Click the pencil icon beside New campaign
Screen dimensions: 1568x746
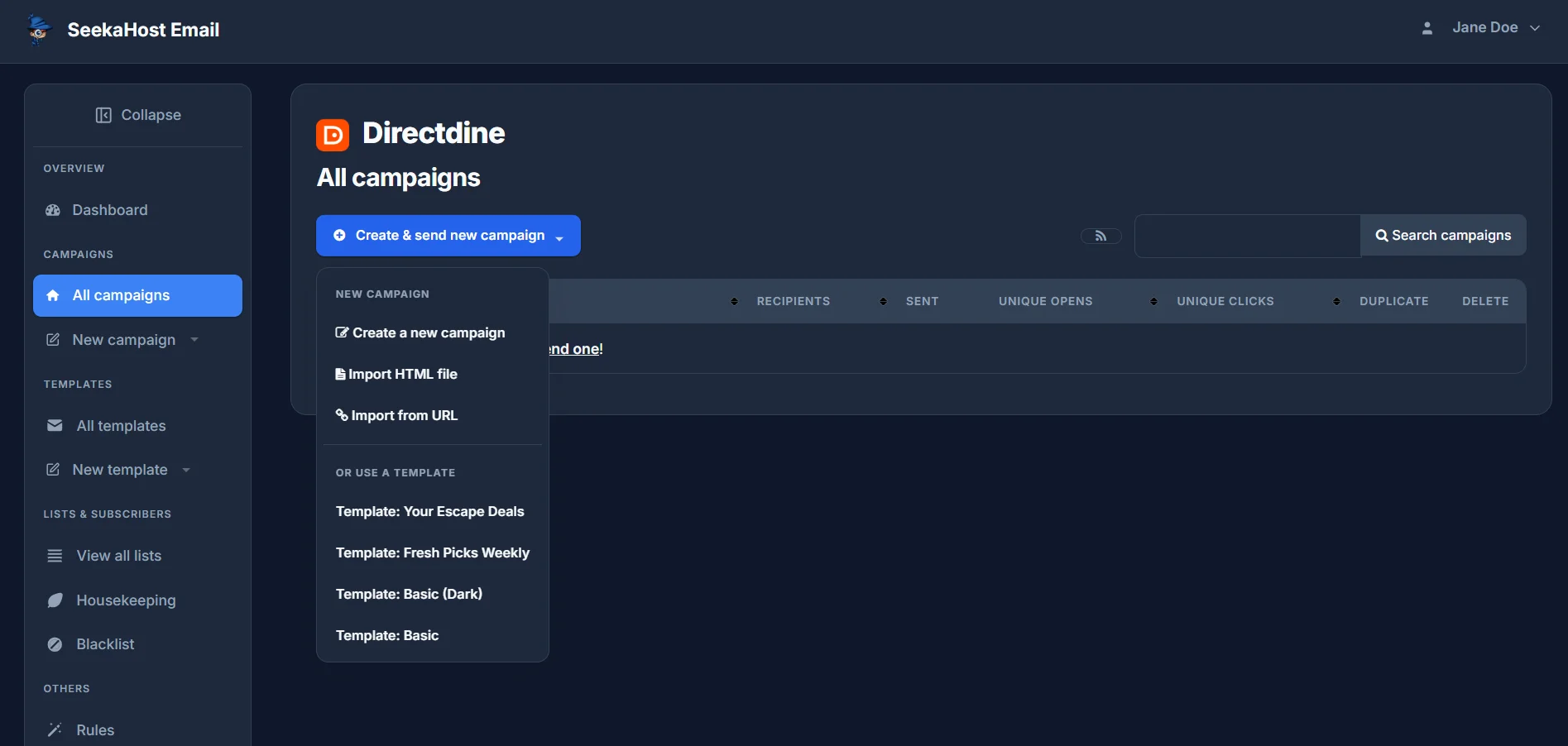click(x=53, y=340)
